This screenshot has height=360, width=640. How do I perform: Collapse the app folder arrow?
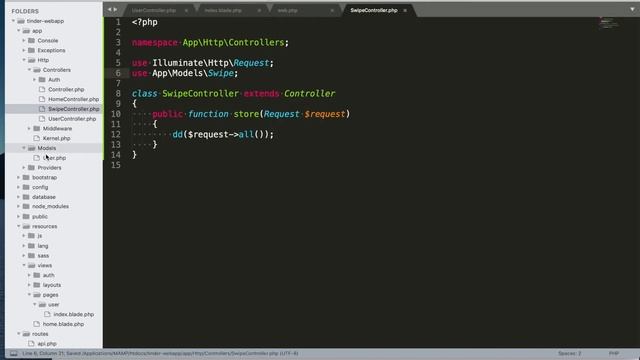pyautogui.click(x=19, y=31)
